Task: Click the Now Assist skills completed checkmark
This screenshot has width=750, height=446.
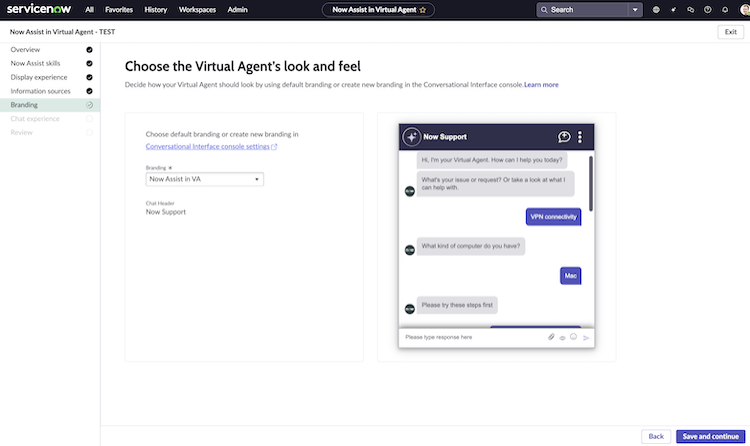Action: (89, 63)
